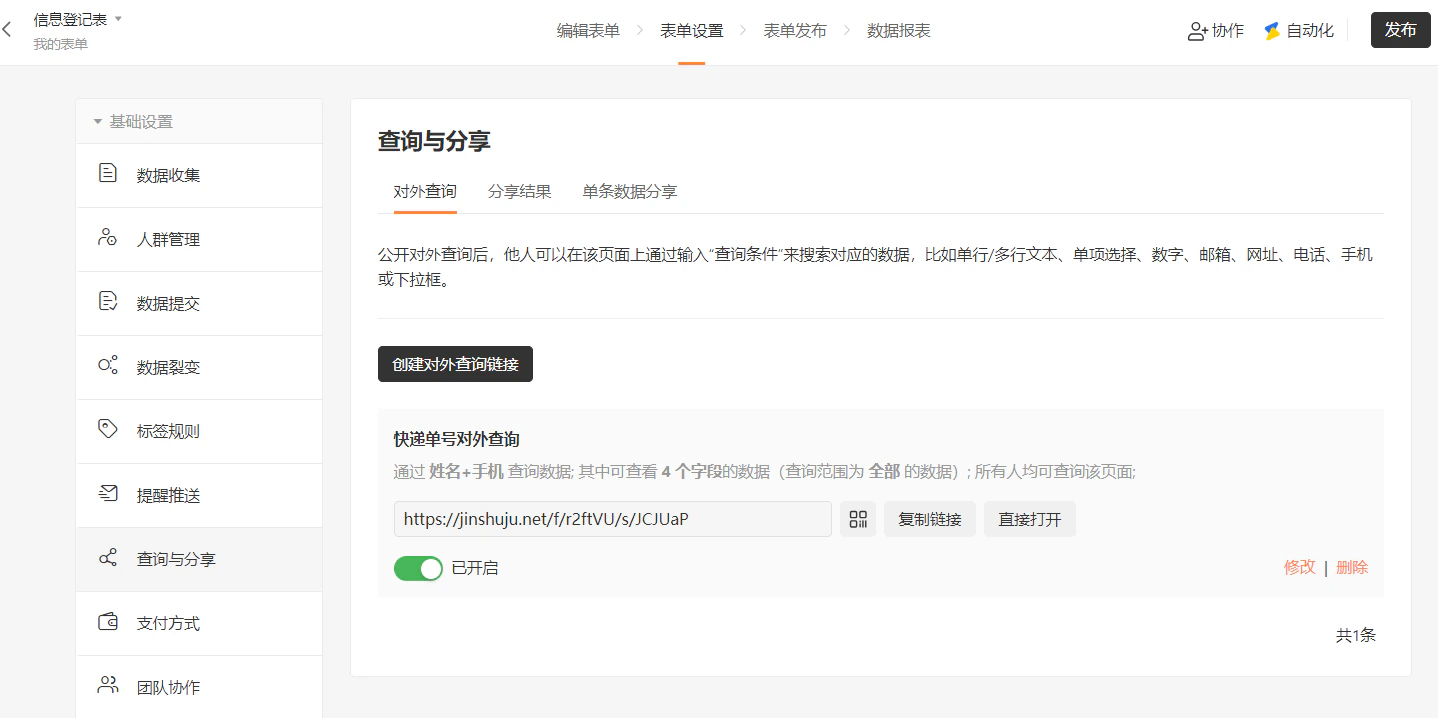Screen dimensions: 1438x718
Task: Open 数据收集 settings
Action: 199,175
